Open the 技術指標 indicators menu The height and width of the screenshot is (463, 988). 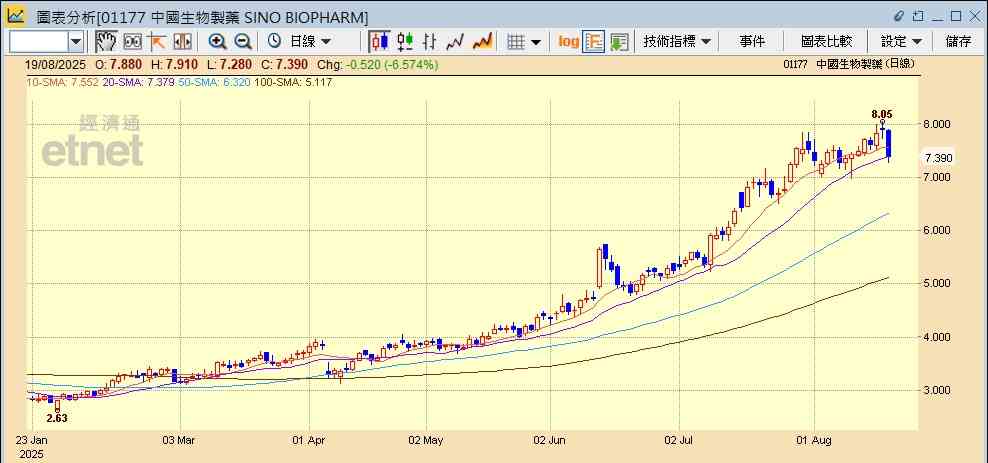[677, 42]
